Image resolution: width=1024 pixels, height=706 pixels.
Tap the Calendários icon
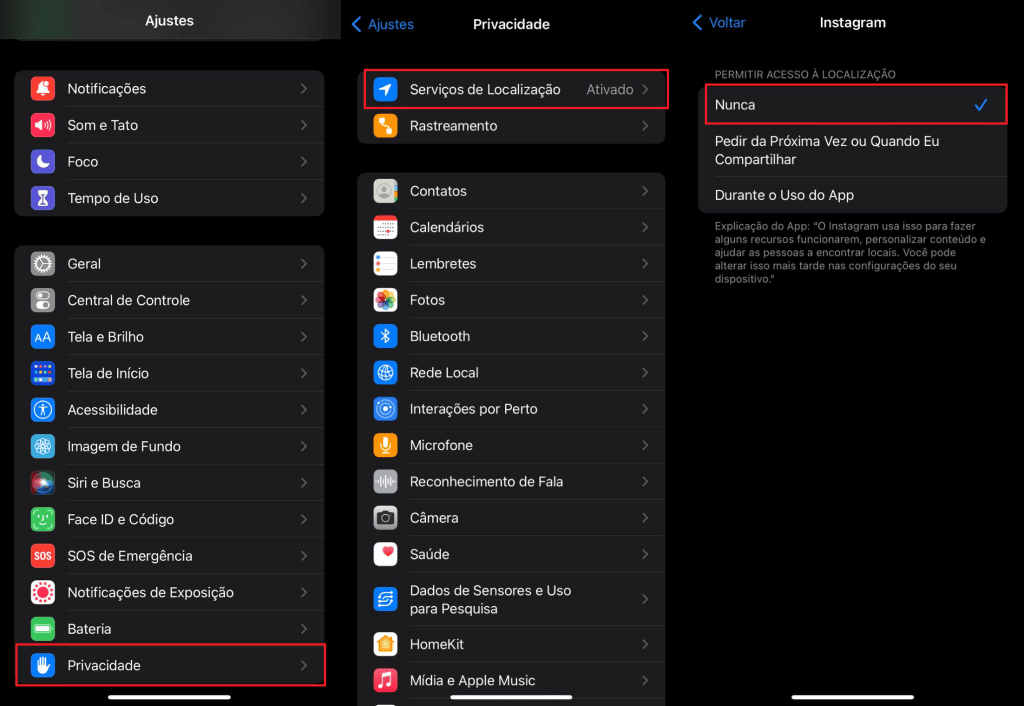tap(385, 227)
